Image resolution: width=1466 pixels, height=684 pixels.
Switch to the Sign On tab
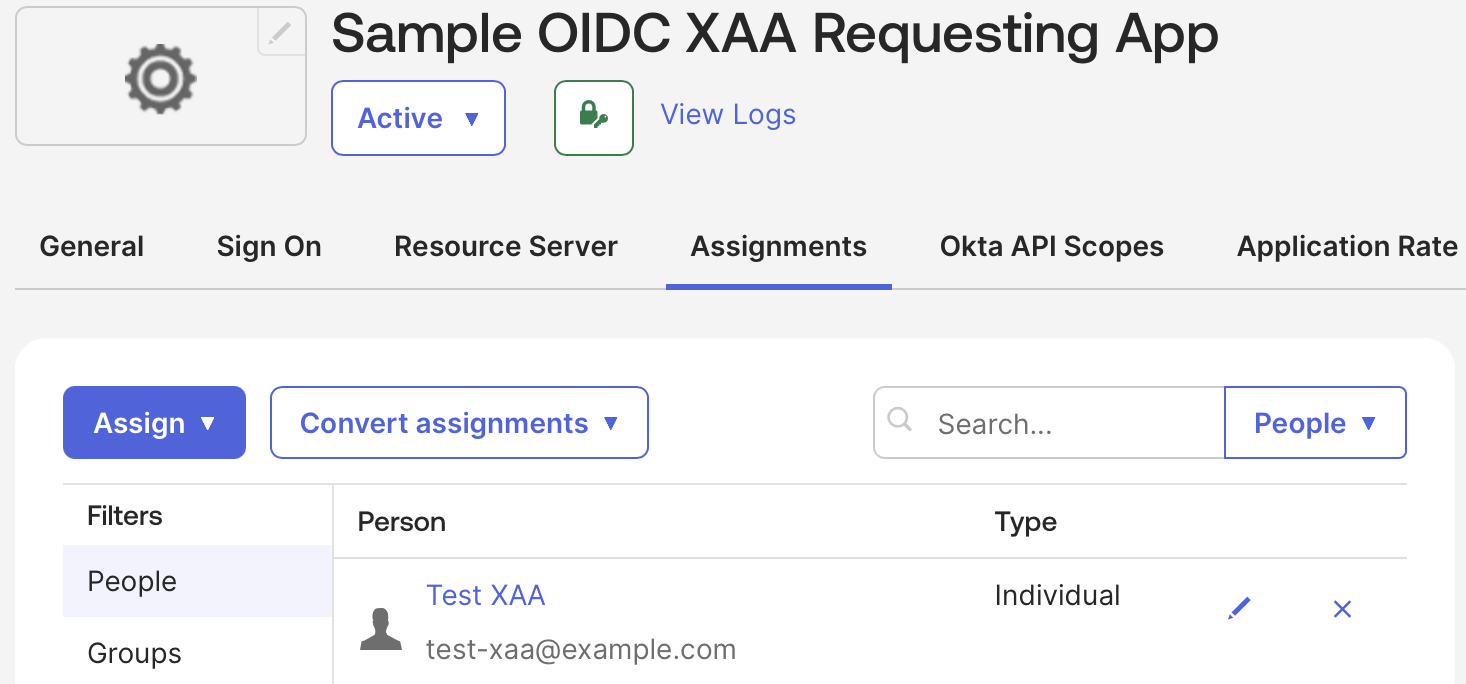(269, 246)
